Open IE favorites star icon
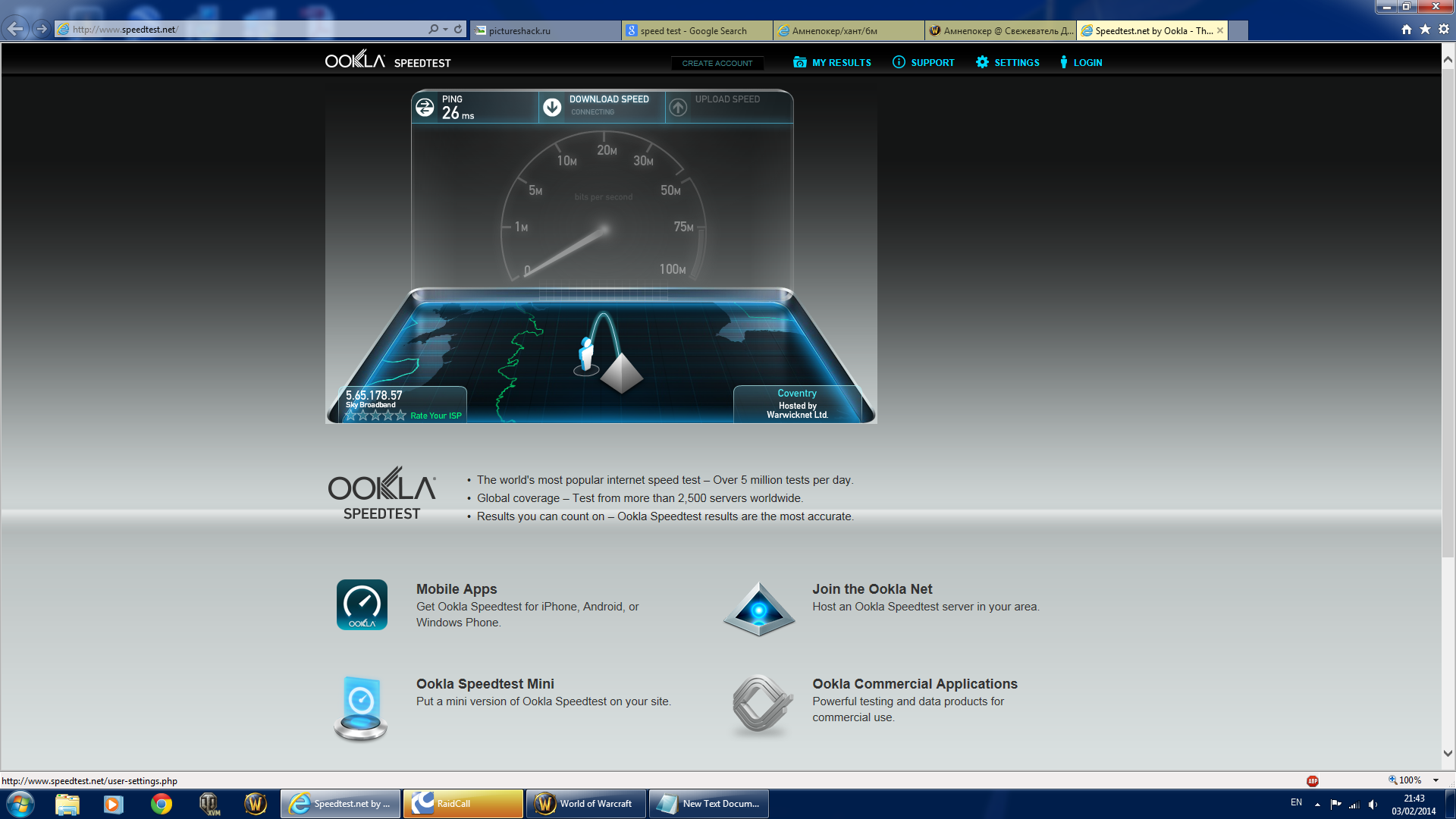 pos(1425,30)
